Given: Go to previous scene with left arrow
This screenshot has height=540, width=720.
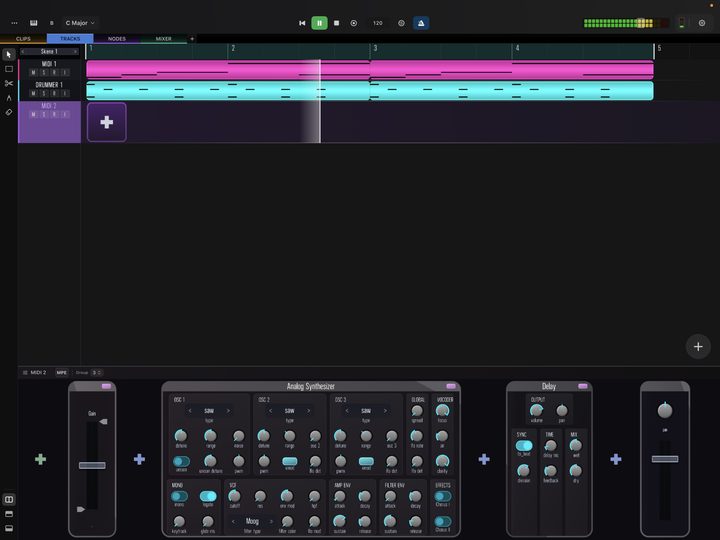Looking at the screenshot, I should pos(22,51).
